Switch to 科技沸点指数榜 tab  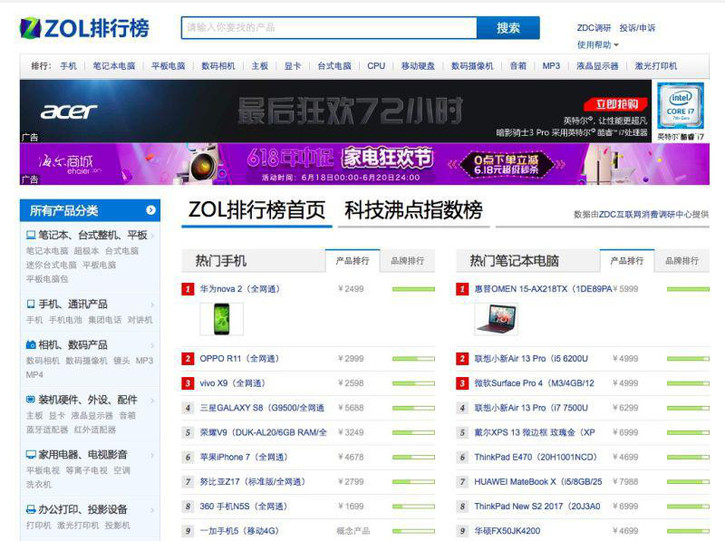(x=413, y=210)
